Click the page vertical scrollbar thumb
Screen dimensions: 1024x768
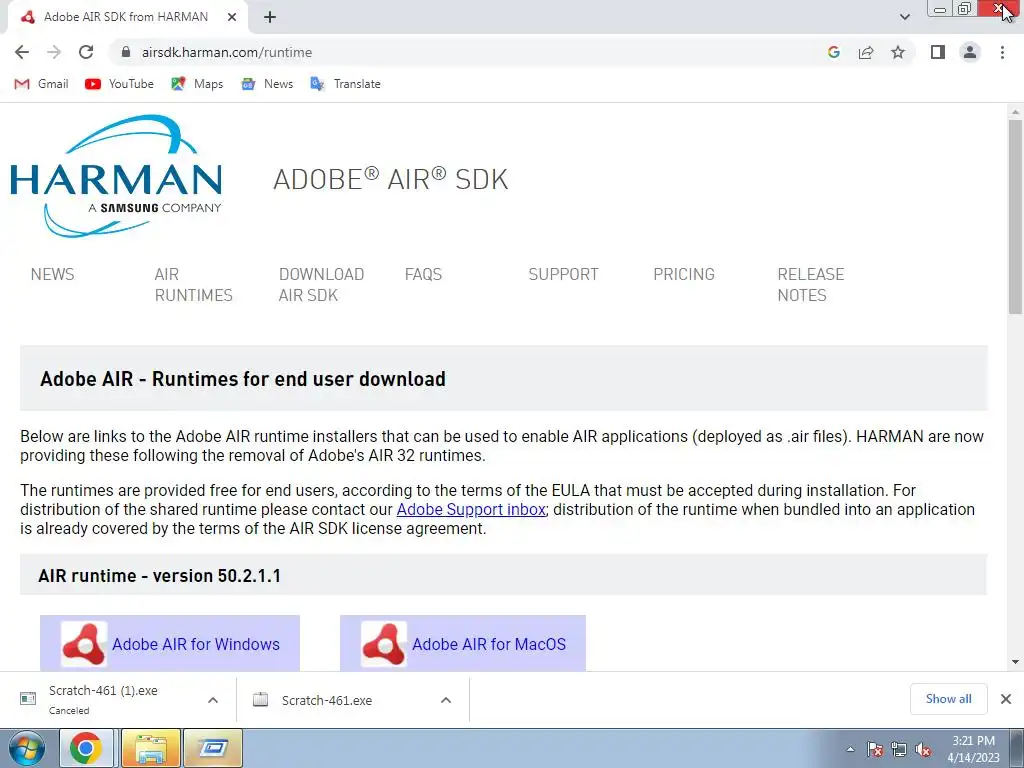[1015, 217]
